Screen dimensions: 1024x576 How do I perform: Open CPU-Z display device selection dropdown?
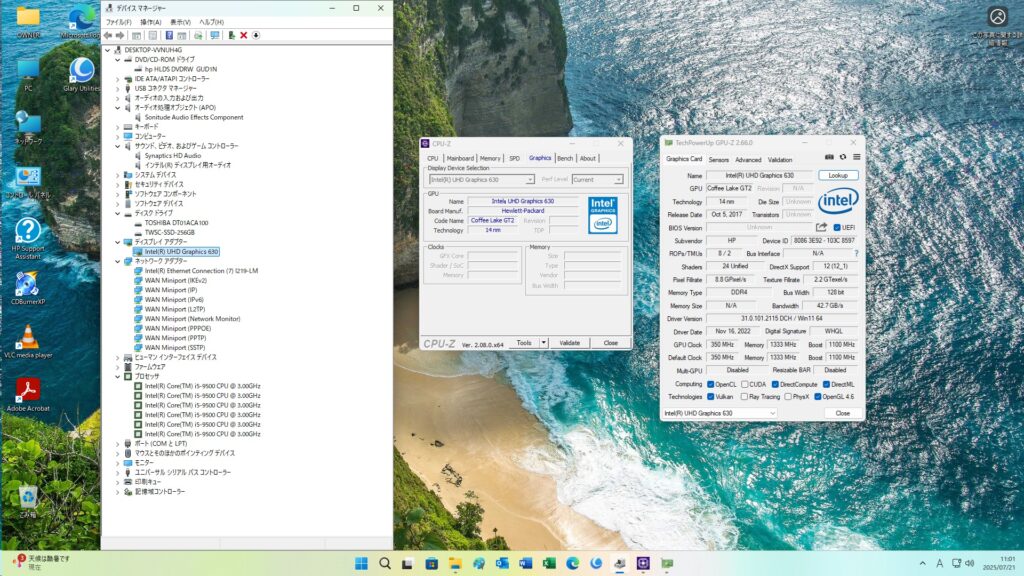click(481, 180)
